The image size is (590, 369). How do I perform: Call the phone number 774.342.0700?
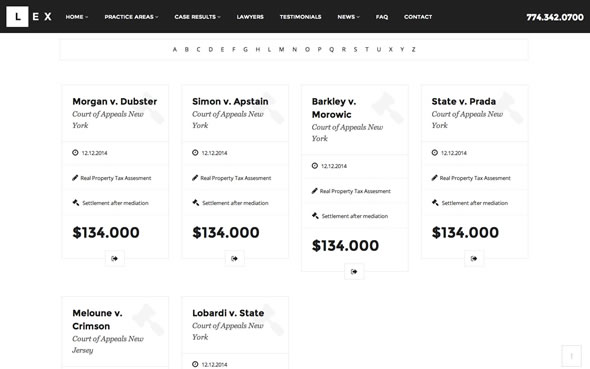click(555, 17)
